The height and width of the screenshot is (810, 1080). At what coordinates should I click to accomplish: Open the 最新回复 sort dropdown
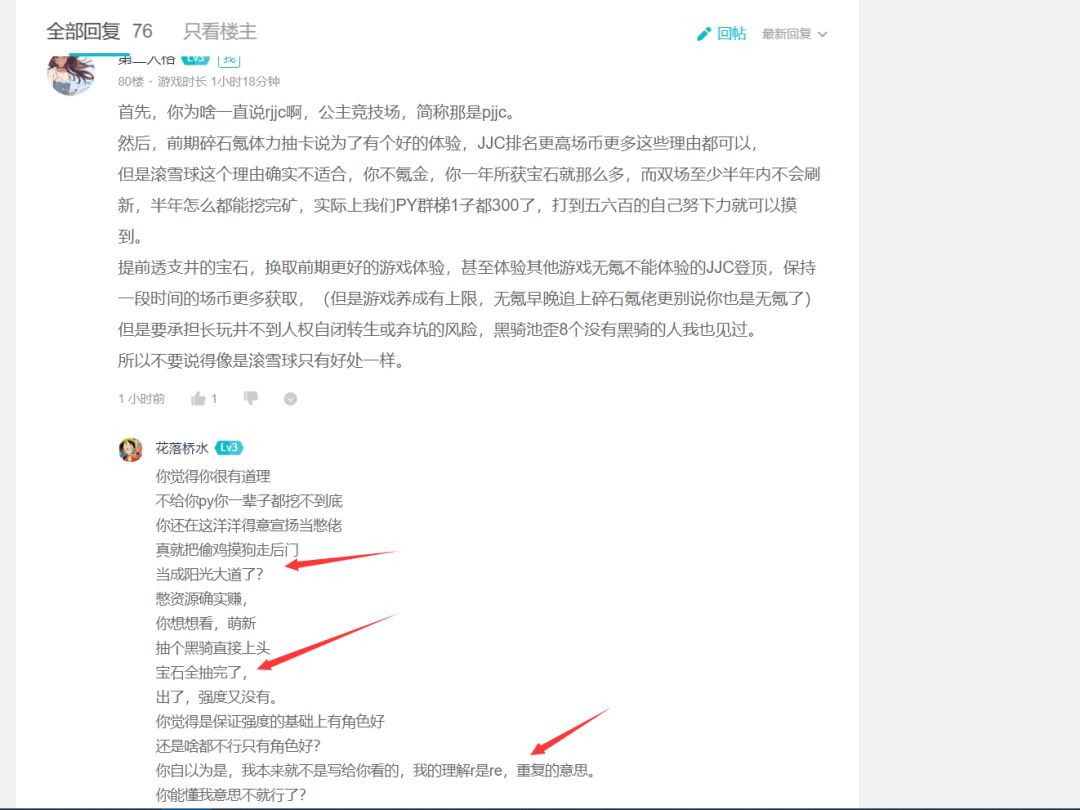click(794, 34)
